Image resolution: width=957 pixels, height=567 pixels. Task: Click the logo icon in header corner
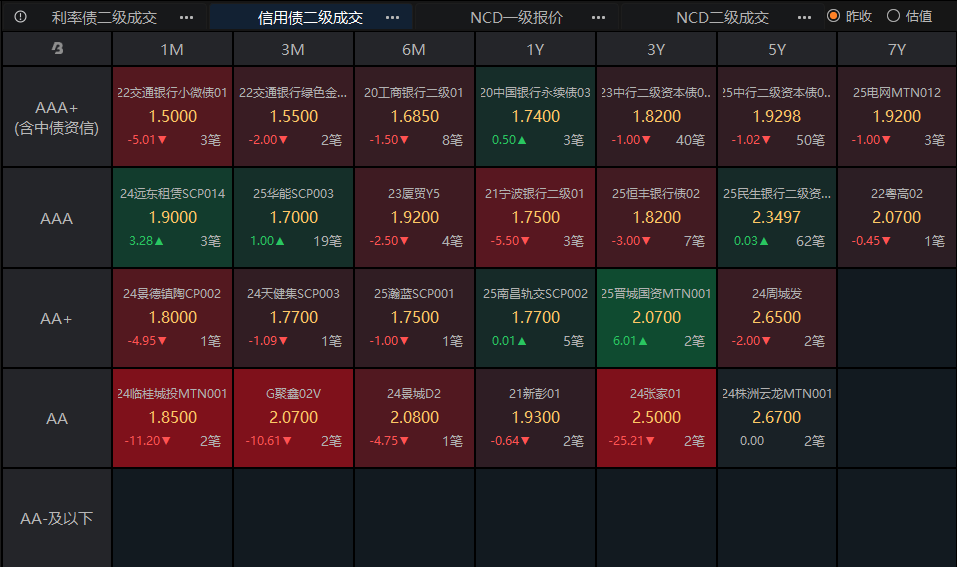point(57,48)
